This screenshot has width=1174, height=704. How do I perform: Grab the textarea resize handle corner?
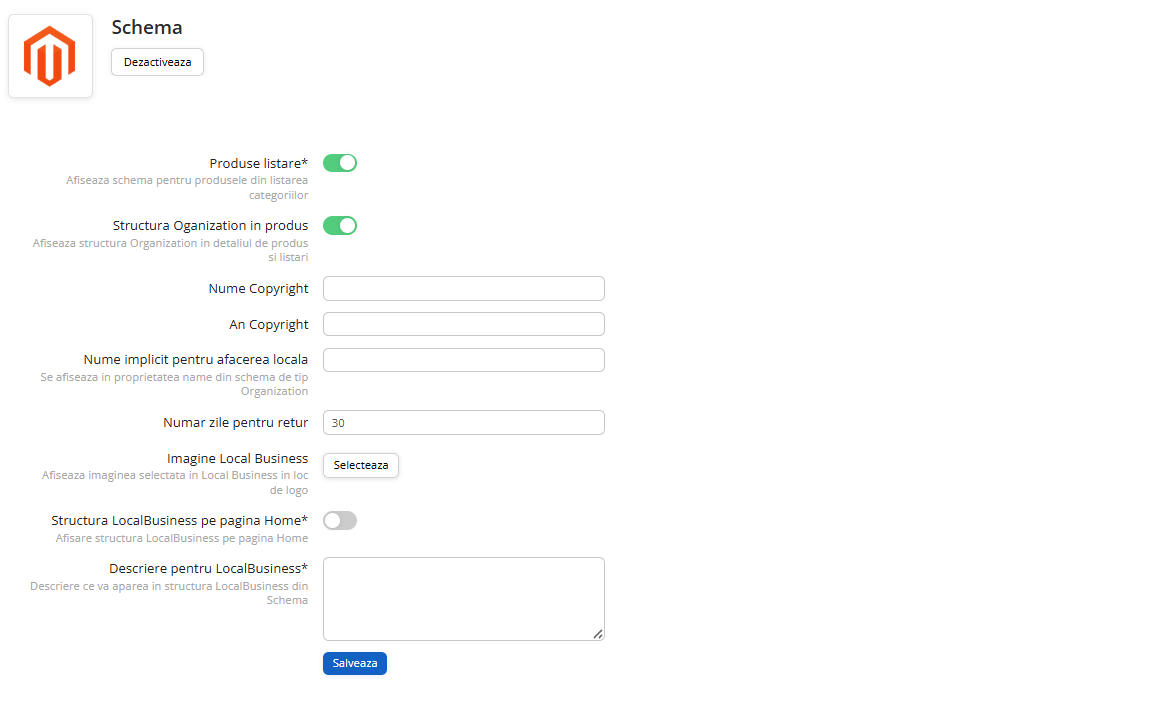pyautogui.click(x=598, y=634)
